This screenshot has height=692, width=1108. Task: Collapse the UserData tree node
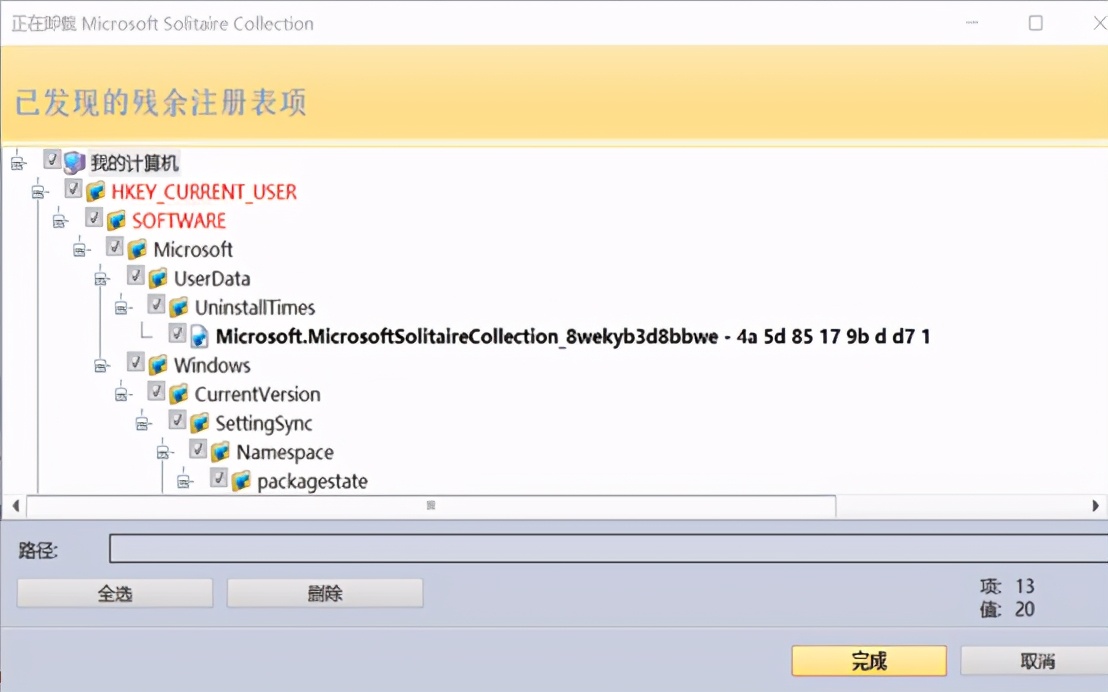(101, 279)
